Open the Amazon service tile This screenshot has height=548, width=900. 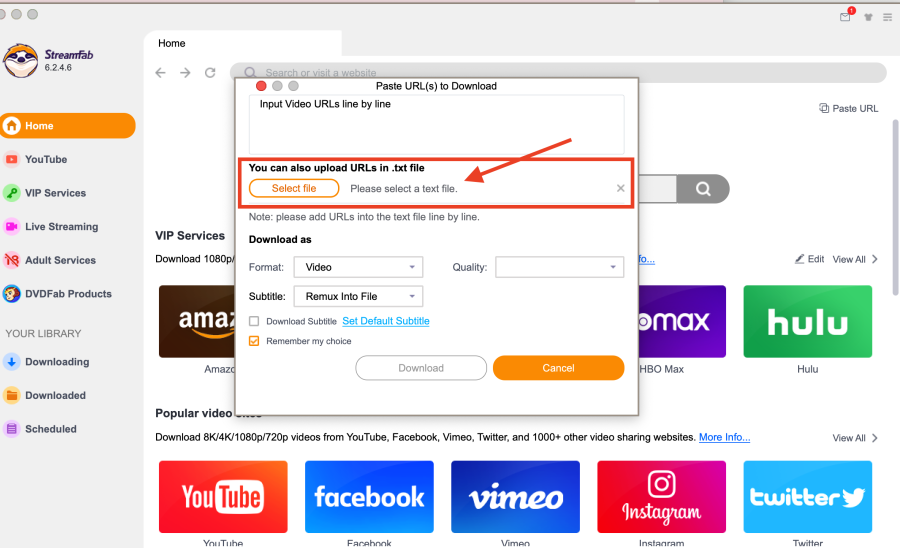(x=197, y=321)
